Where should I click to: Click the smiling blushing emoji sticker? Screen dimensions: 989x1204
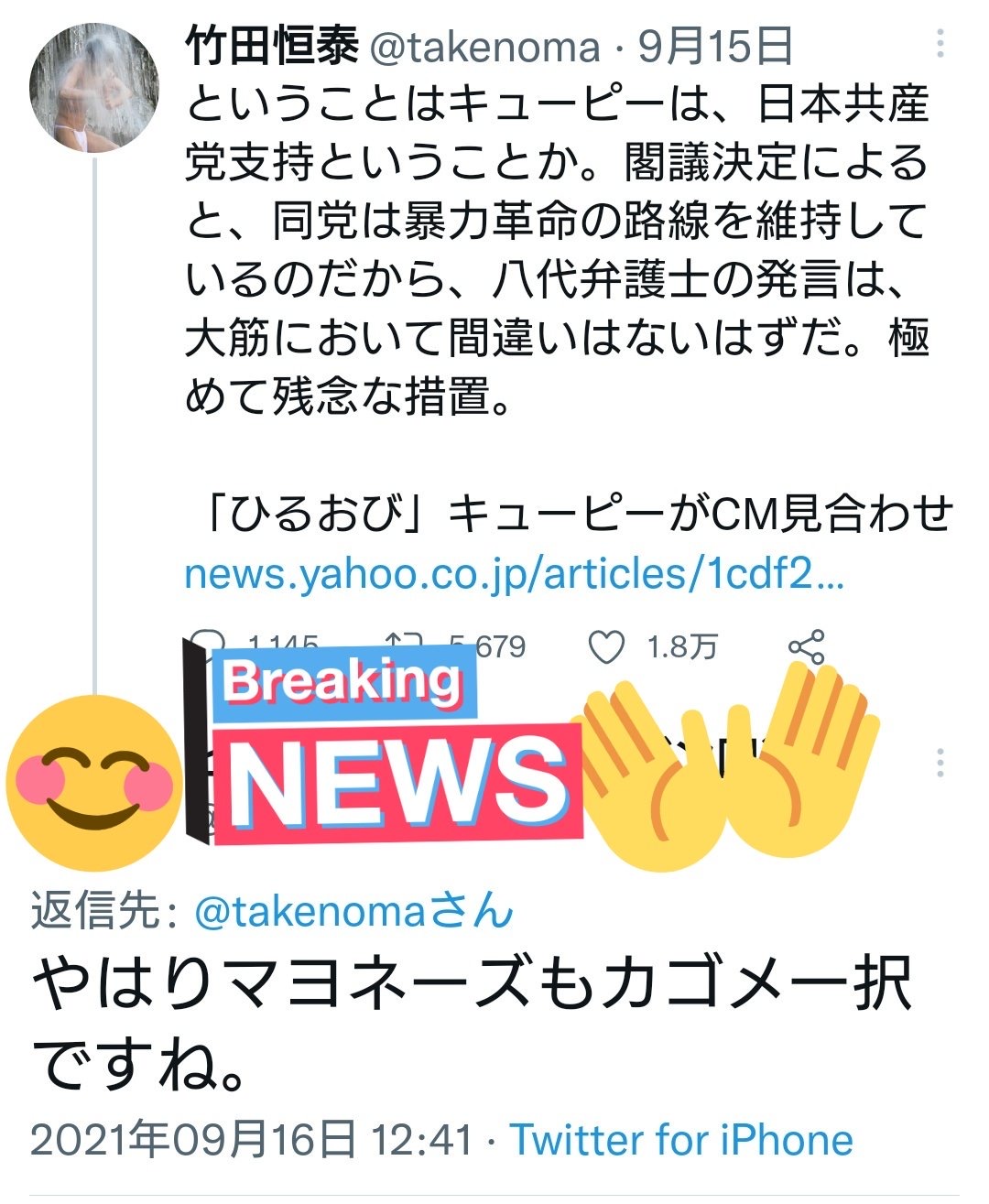click(93, 783)
